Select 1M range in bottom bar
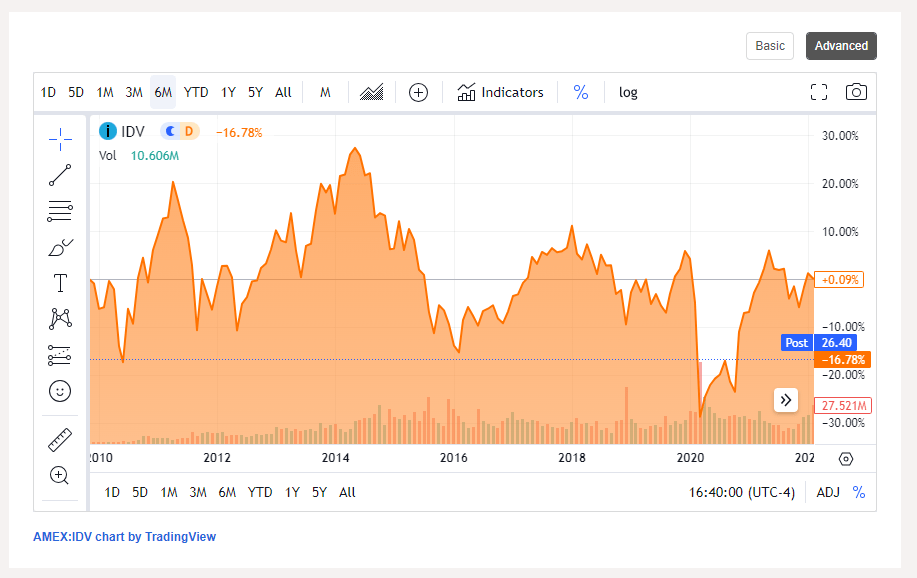 169,493
